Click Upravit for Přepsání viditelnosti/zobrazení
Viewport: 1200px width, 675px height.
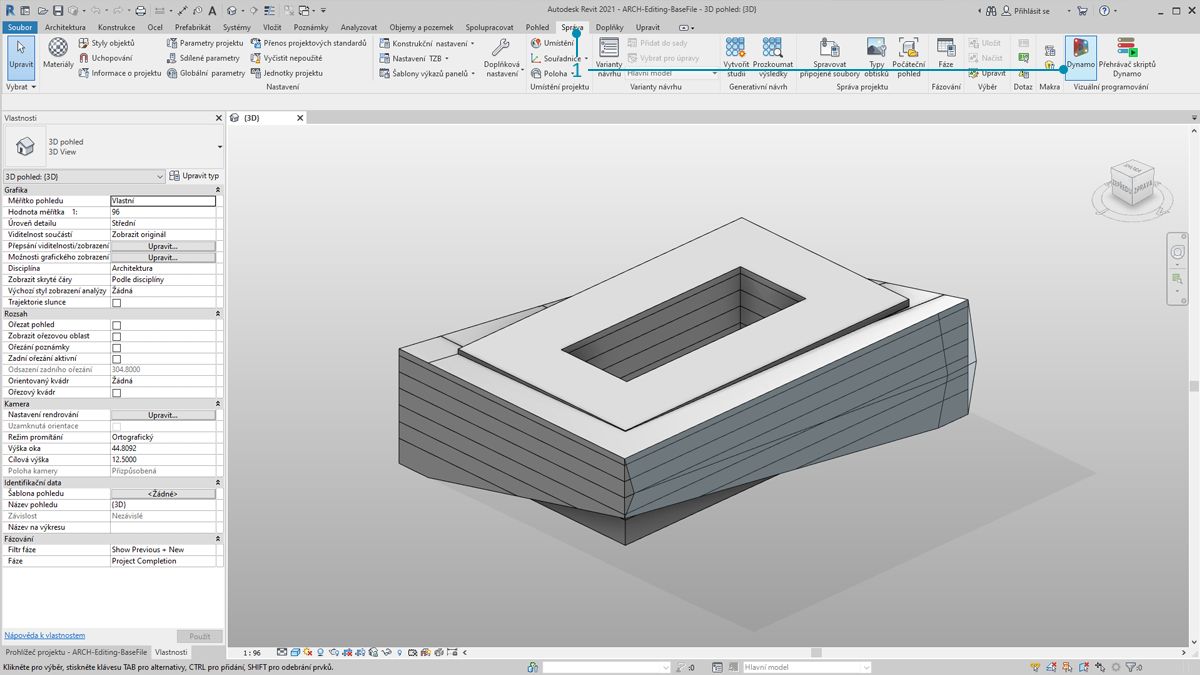coord(163,246)
